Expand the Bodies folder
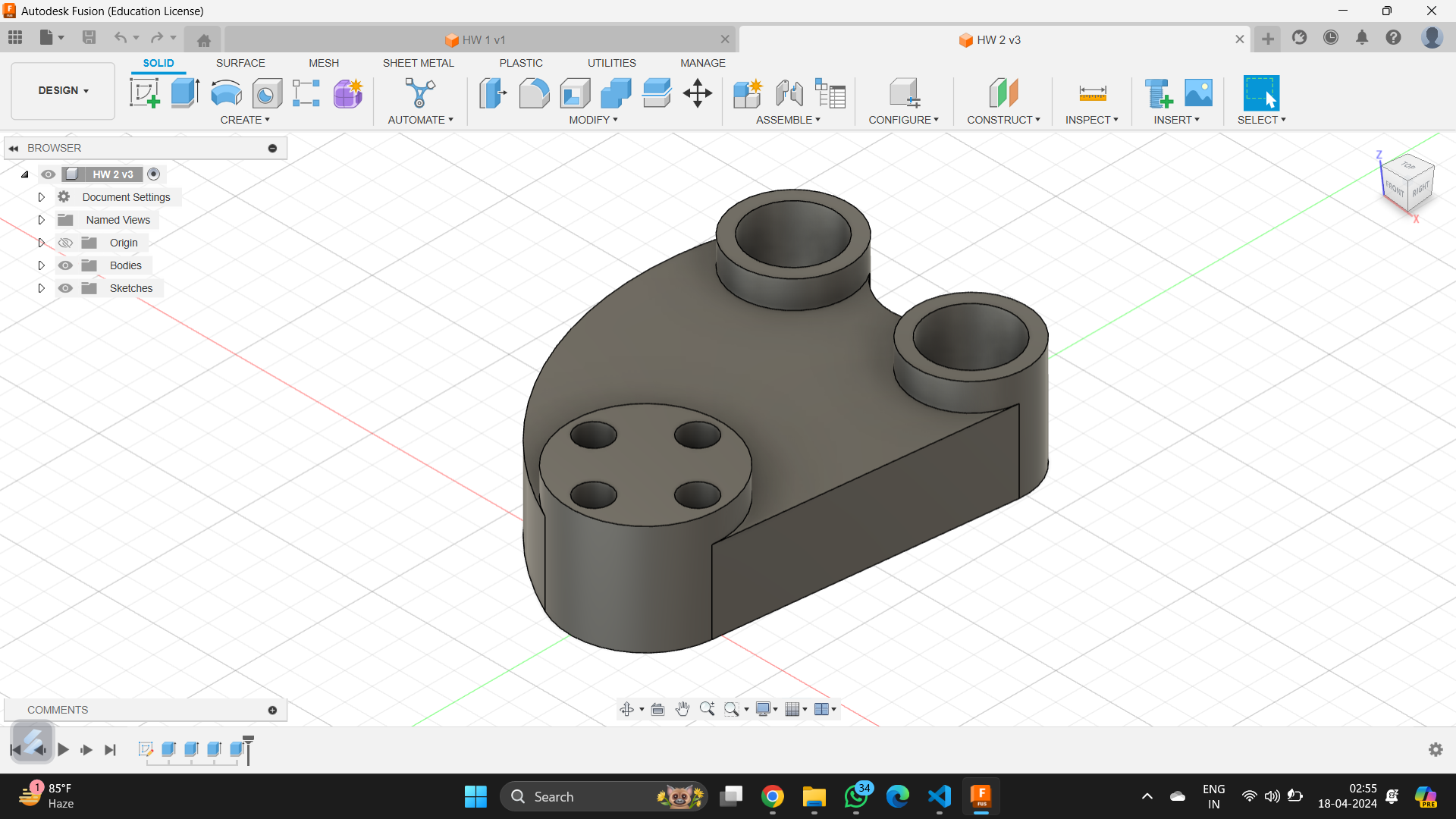This screenshot has width=1456, height=819. coord(42,265)
